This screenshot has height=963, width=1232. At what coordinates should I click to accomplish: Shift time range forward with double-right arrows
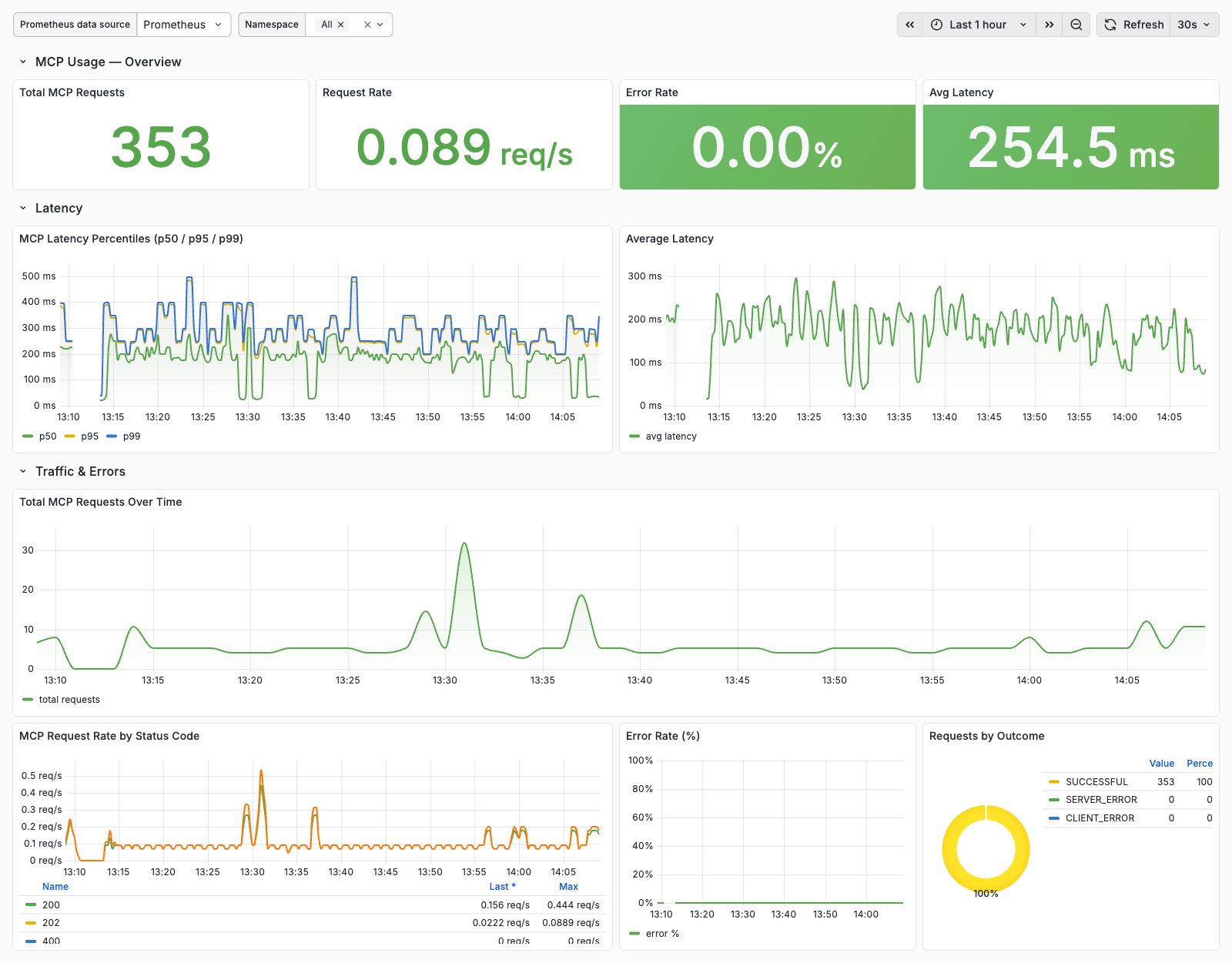point(1049,25)
